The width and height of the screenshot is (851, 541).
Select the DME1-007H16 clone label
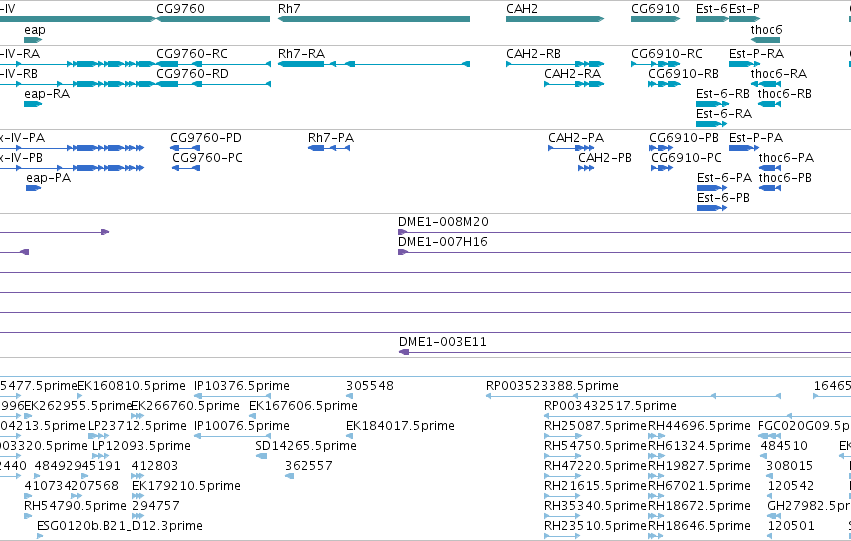pos(442,242)
